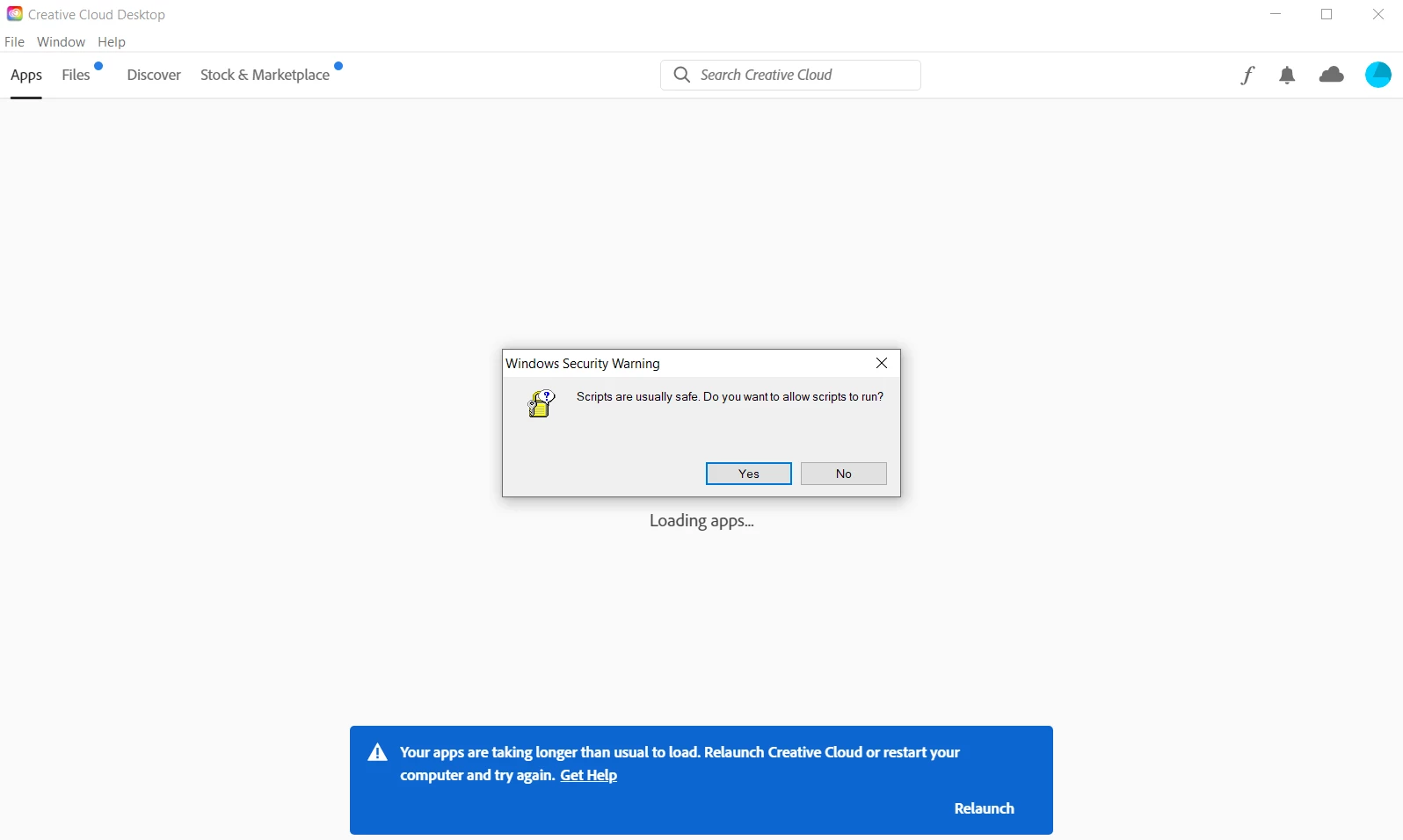Maximize the Creative Cloud window
The height and width of the screenshot is (840, 1403).
1327,14
